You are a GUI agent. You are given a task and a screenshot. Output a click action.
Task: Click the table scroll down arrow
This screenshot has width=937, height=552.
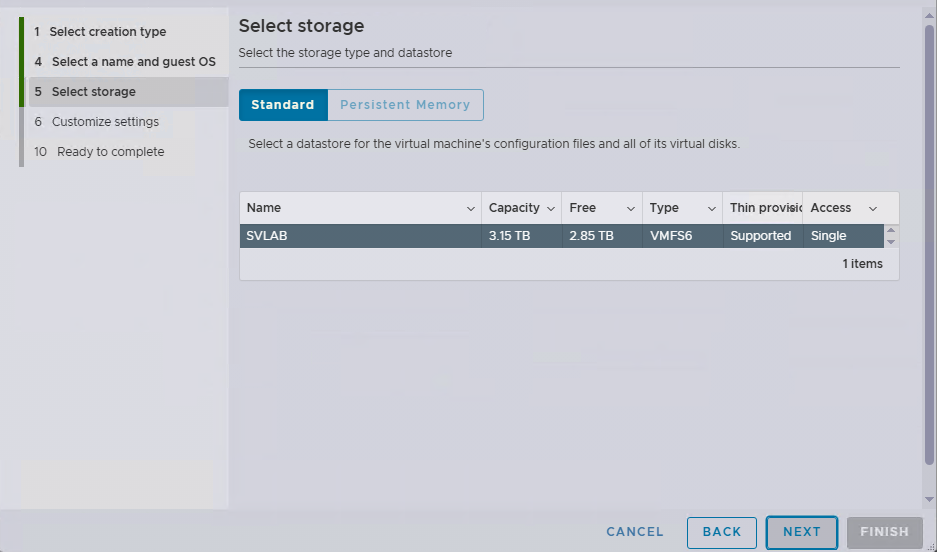[891, 242]
